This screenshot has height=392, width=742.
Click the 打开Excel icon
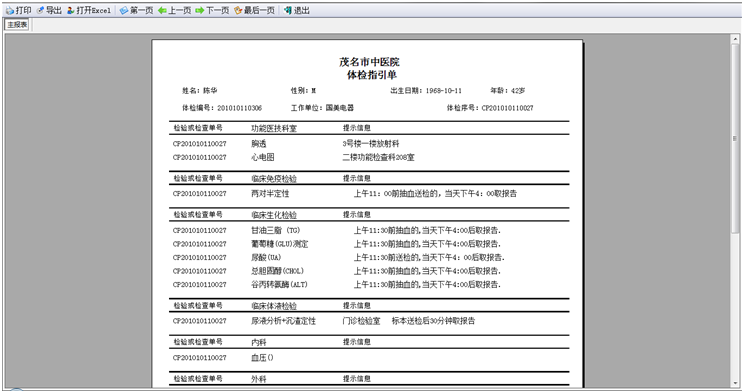71,10
